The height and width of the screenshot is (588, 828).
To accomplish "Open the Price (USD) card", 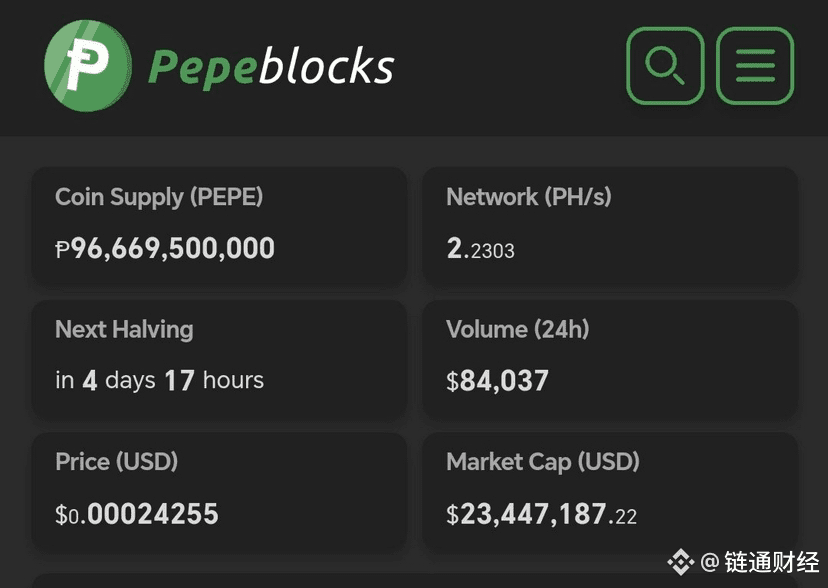I will click(219, 490).
